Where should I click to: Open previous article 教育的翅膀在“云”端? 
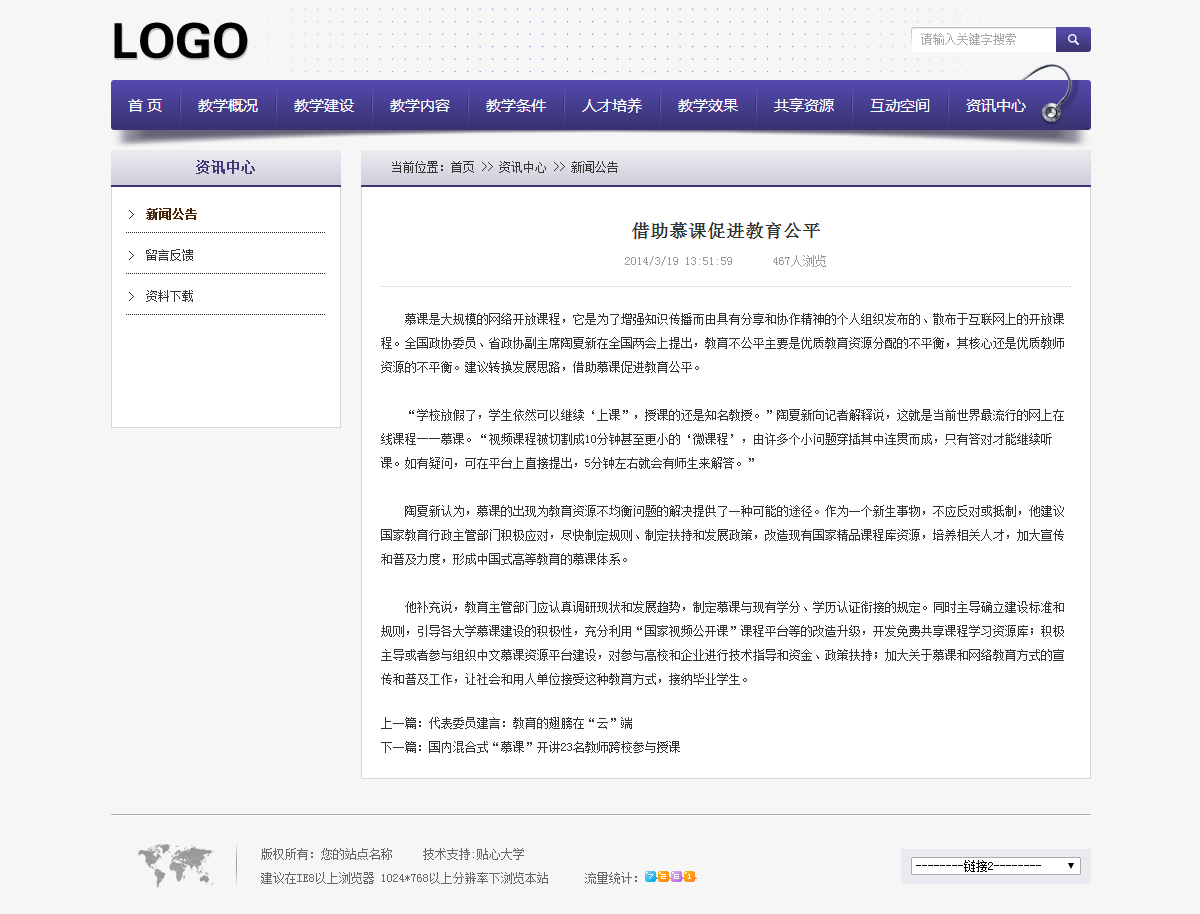[x=530, y=723]
